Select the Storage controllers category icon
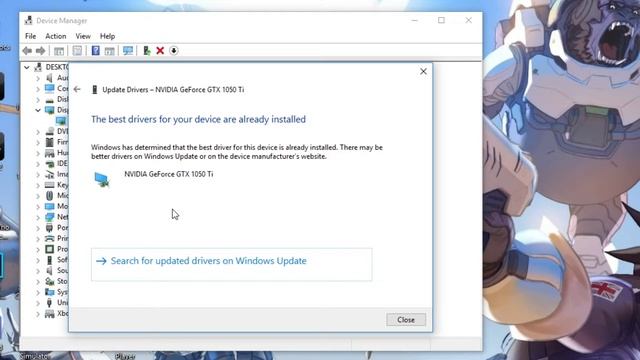640x360 pixels. coord(49,281)
